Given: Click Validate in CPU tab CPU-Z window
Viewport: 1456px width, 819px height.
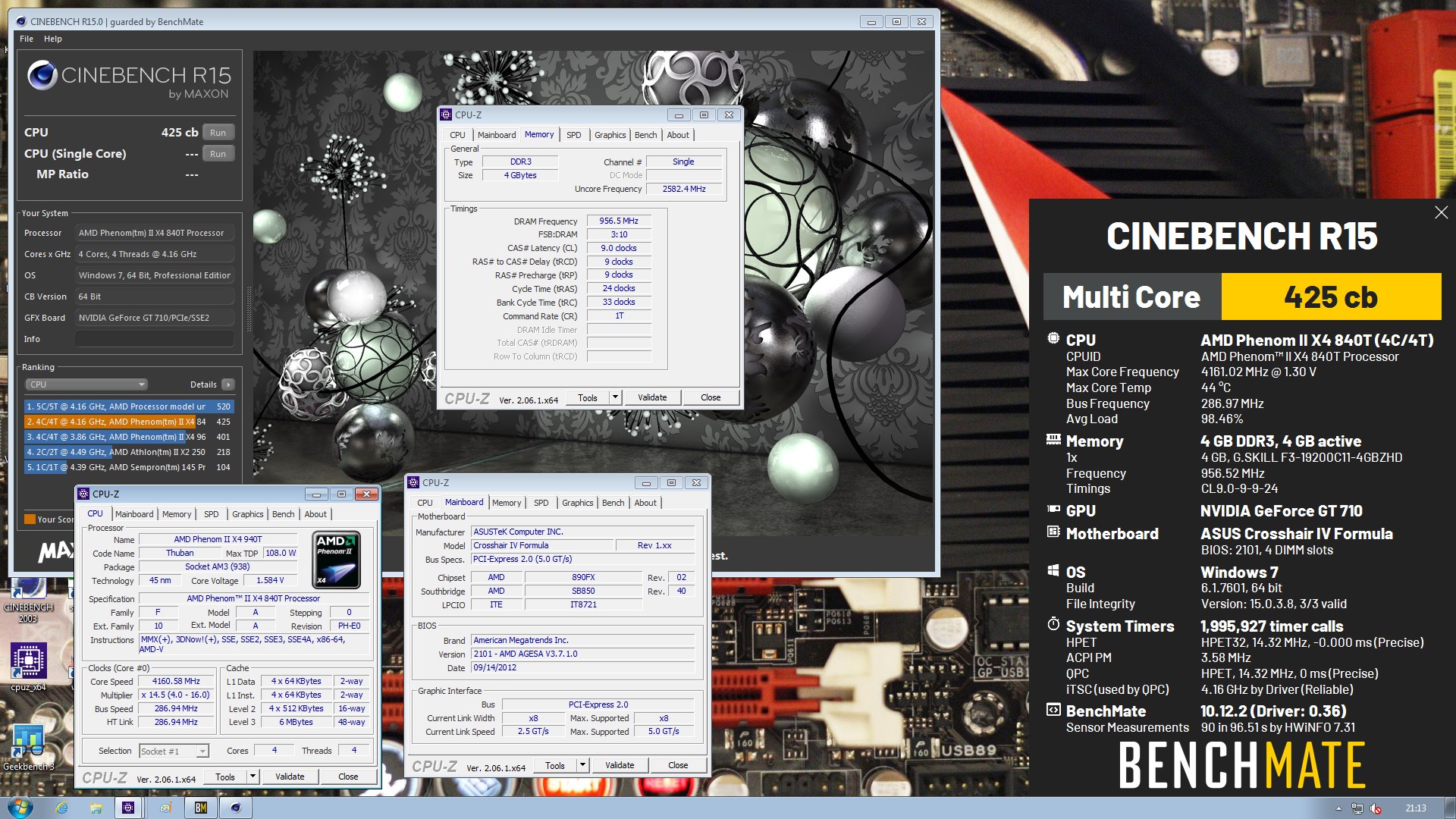Looking at the screenshot, I should (x=290, y=777).
